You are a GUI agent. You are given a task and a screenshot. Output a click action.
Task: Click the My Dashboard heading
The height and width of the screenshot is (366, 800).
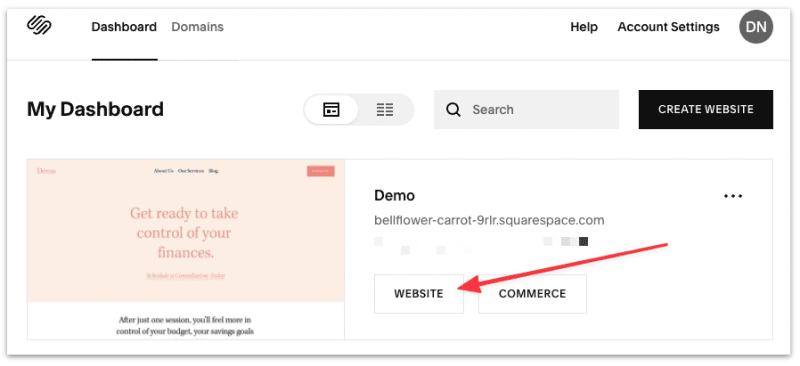95,109
